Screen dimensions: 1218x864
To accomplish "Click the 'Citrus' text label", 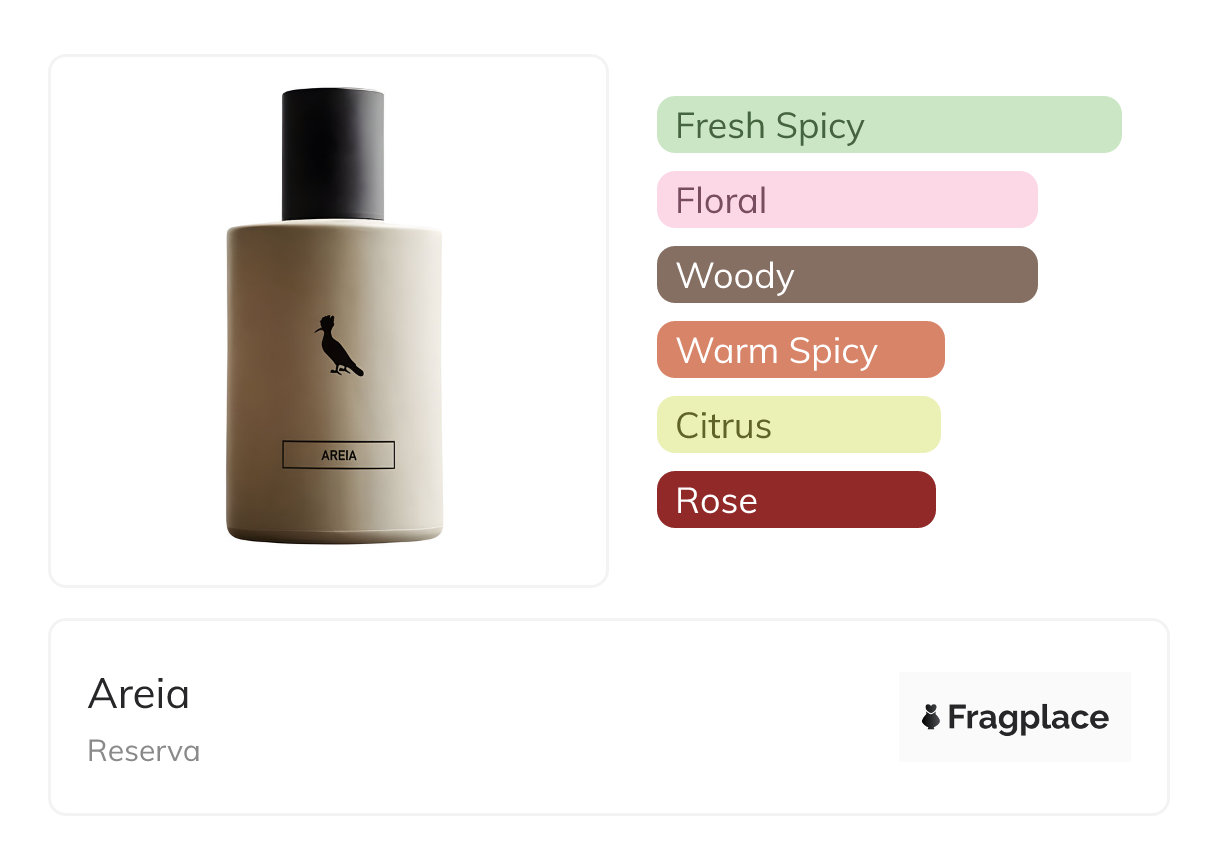I will pyautogui.click(x=724, y=426).
